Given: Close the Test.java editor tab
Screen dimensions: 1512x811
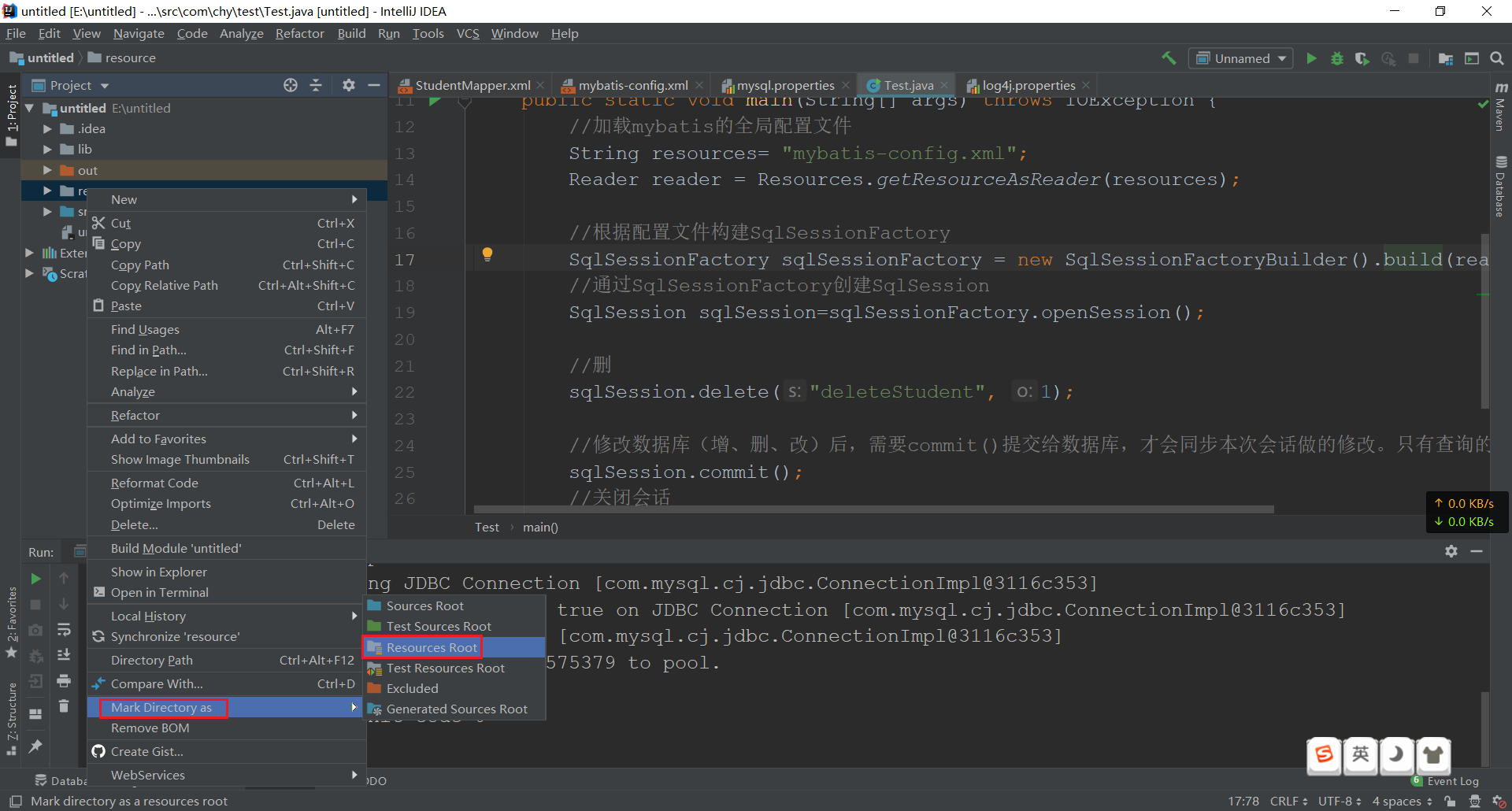Looking at the screenshot, I should click(944, 85).
